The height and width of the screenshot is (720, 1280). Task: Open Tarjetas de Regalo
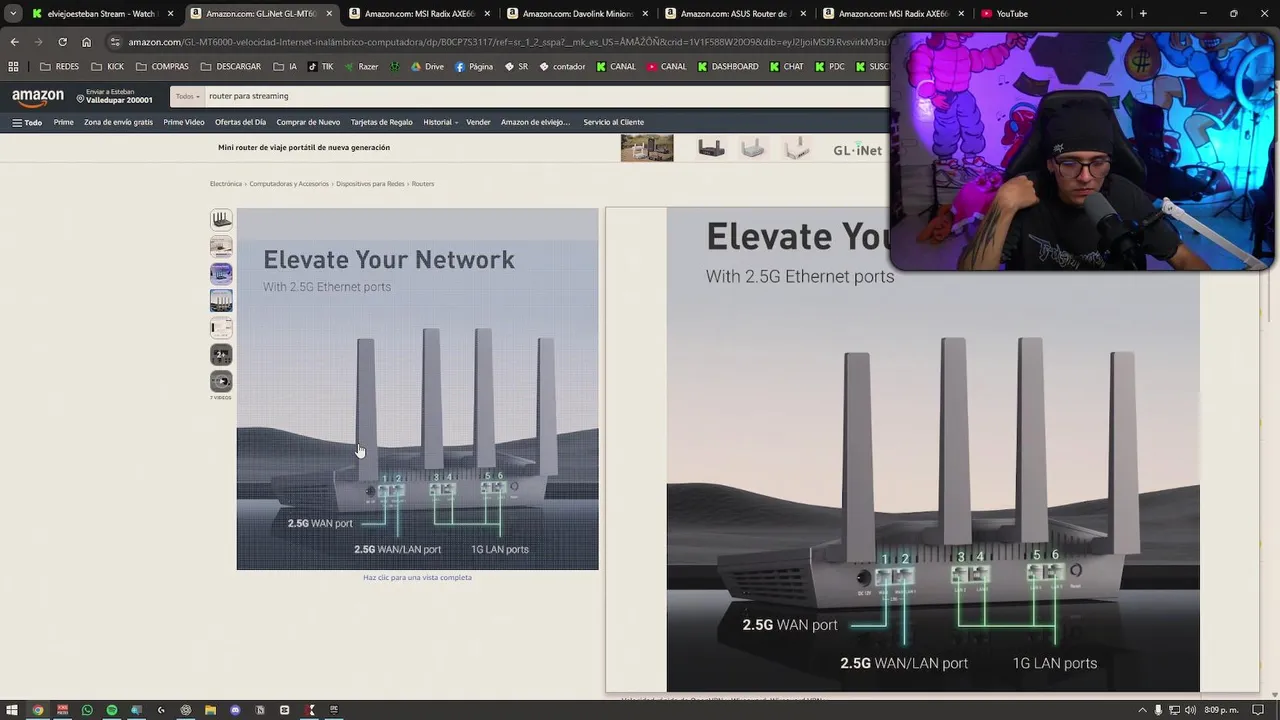point(381,122)
